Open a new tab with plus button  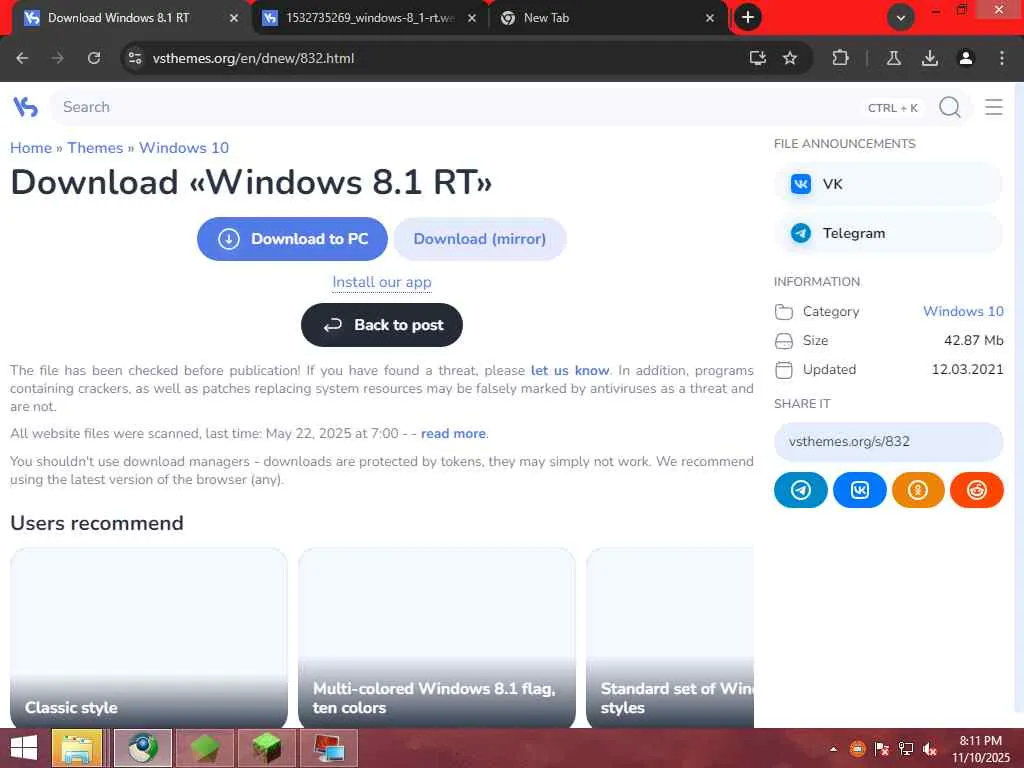pyautogui.click(x=748, y=18)
